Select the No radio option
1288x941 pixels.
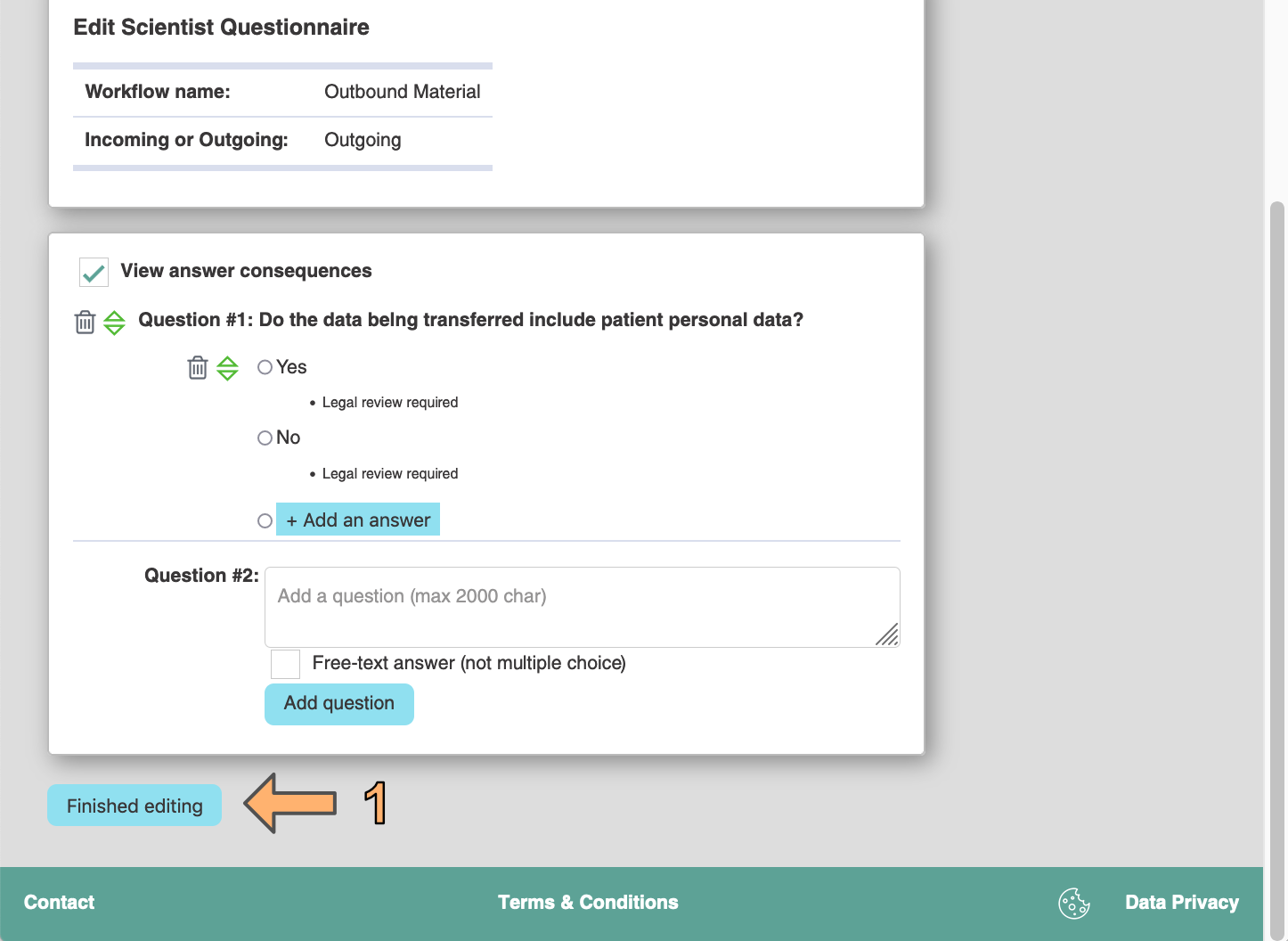265,438
